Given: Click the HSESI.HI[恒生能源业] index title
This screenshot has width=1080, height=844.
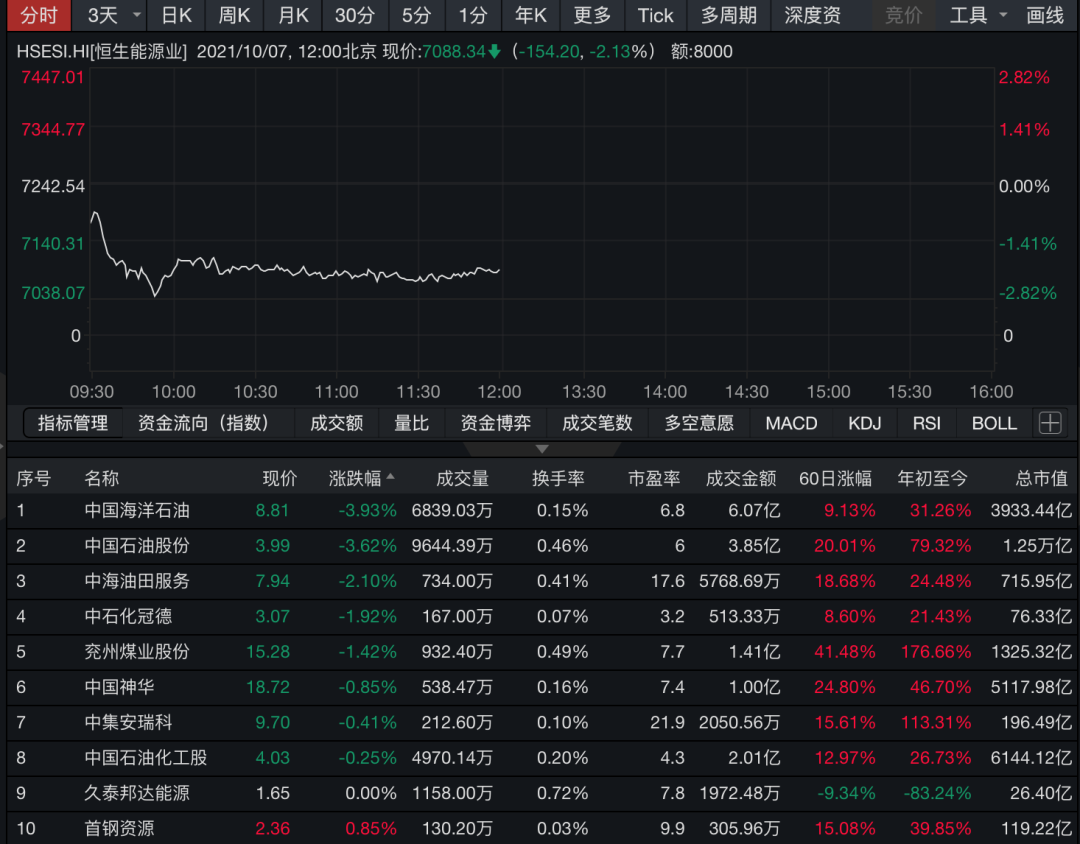Looking at the screenshot, I should (x=102, y=52).
